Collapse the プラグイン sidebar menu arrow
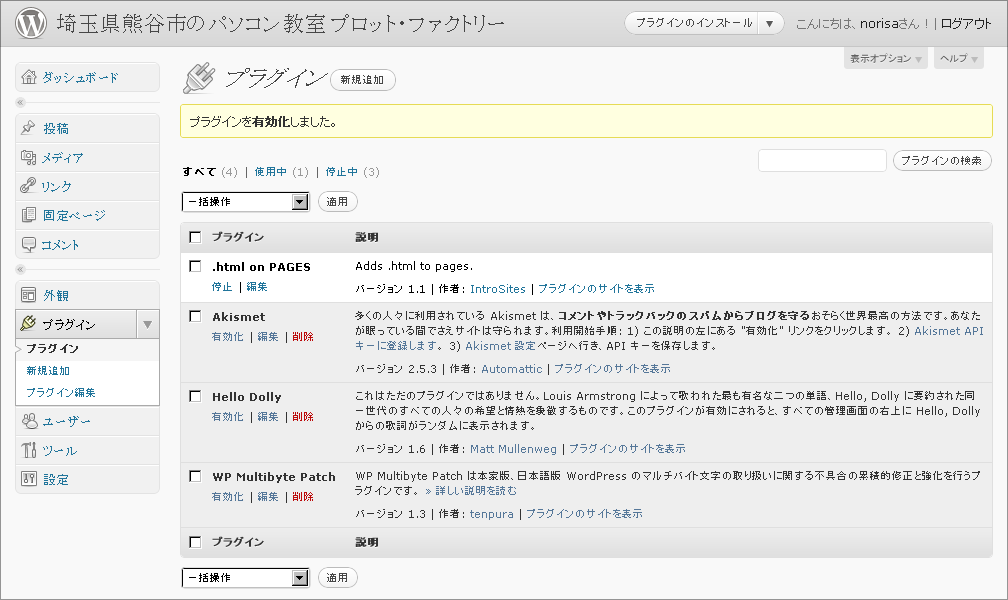Image resolution: width=1008 pixels, height=600 pixels. pos(148,324)
